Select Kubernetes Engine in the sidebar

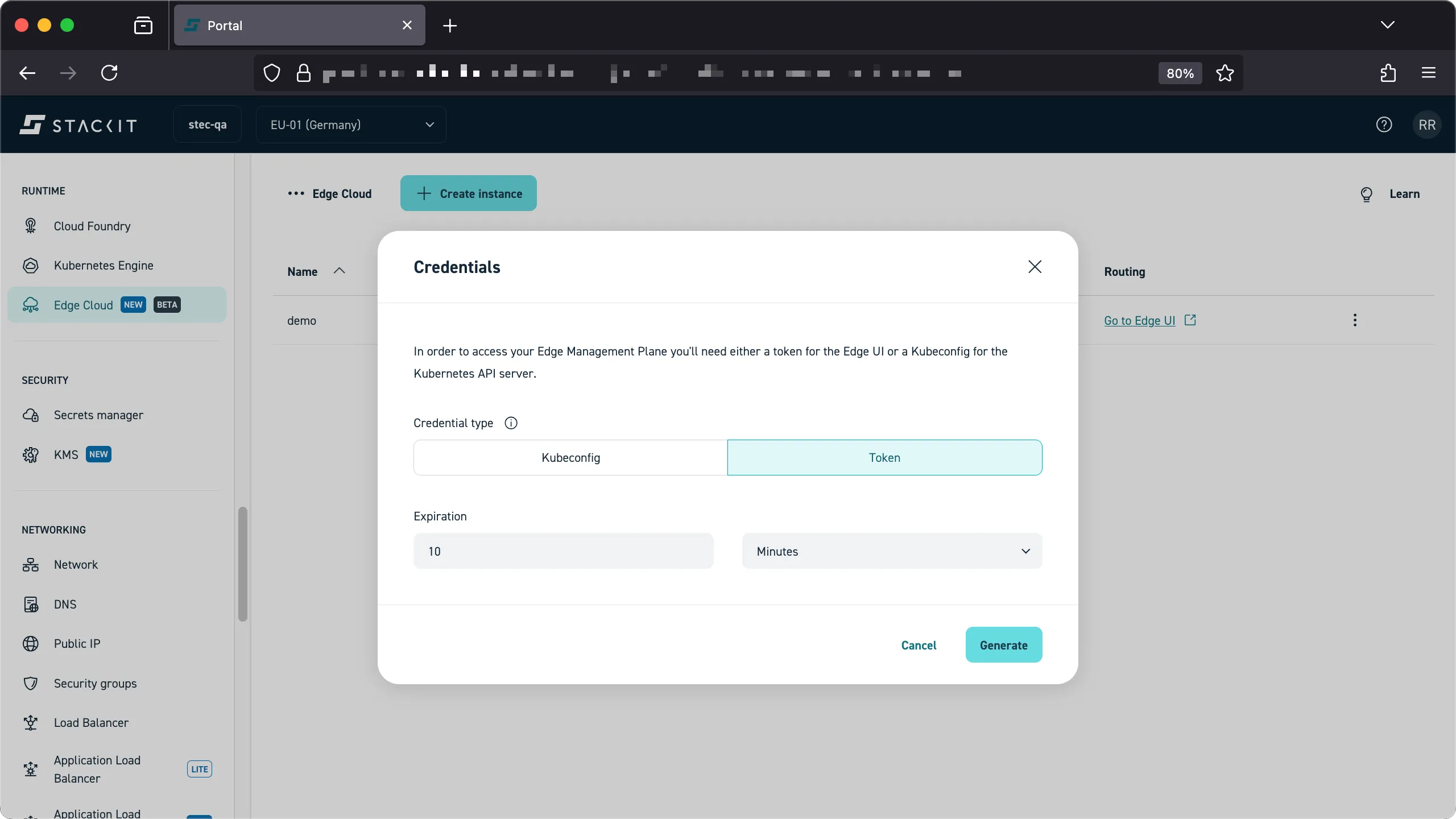[x=104, y=265]
